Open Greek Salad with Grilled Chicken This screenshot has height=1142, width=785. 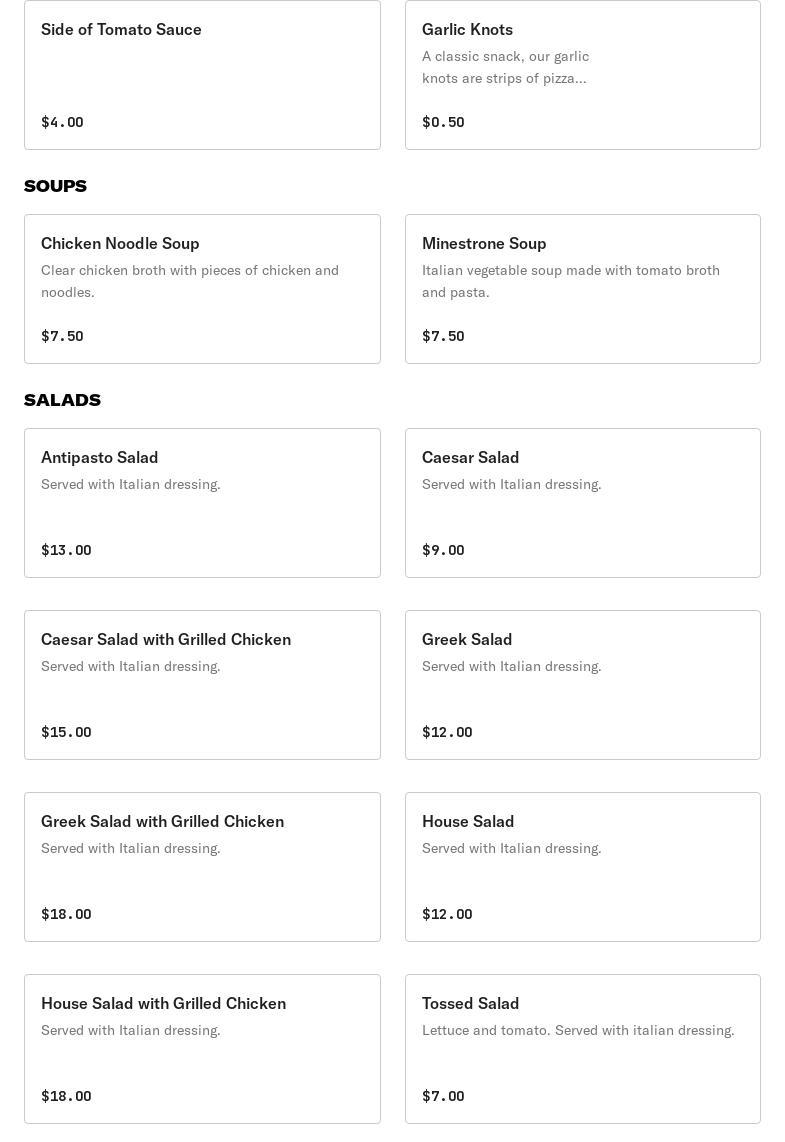click(x=202, y=867)
